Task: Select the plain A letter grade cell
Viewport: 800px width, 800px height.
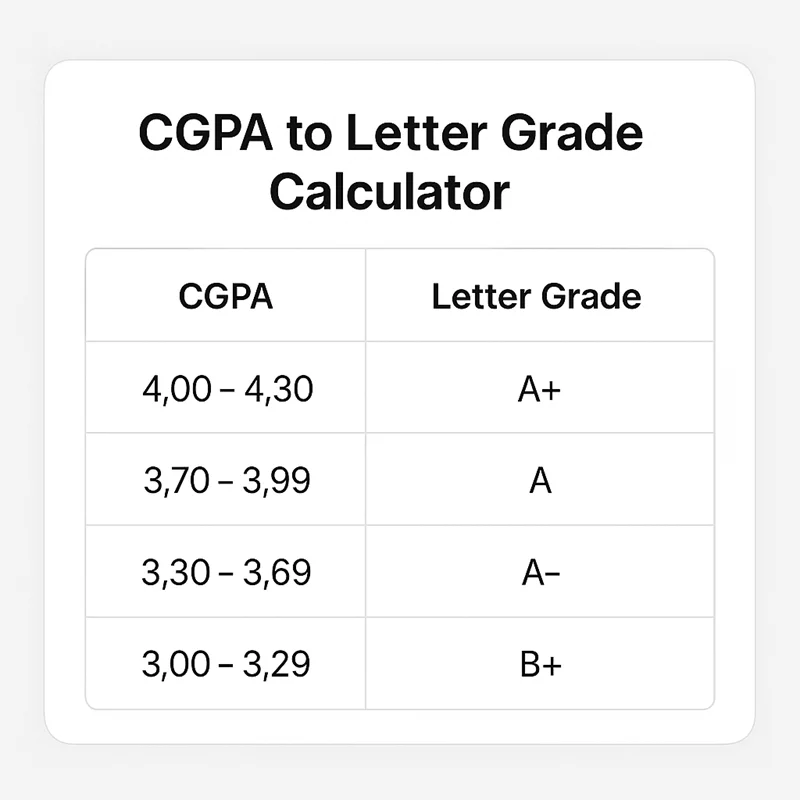Action: [540, 481]
